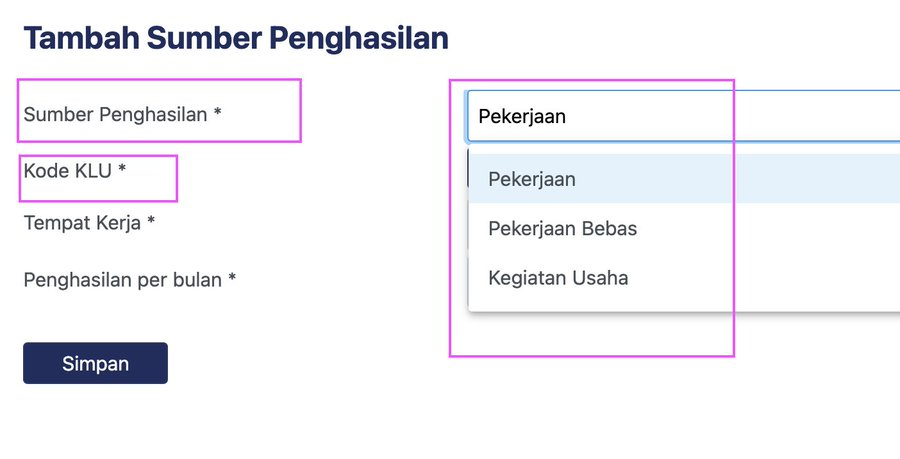Click the required asterisk next to Kode KLU

coord(122,171)
